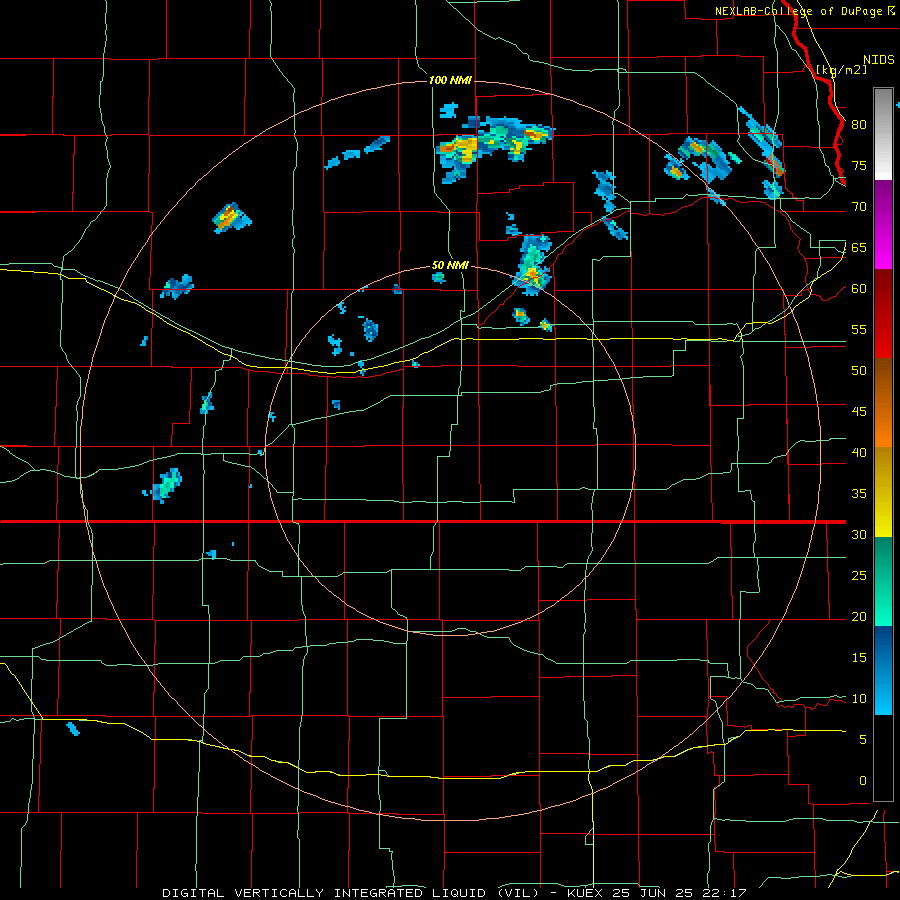
Task: Pick the gray-white segment of the color bar
Action: click(883, 134)
